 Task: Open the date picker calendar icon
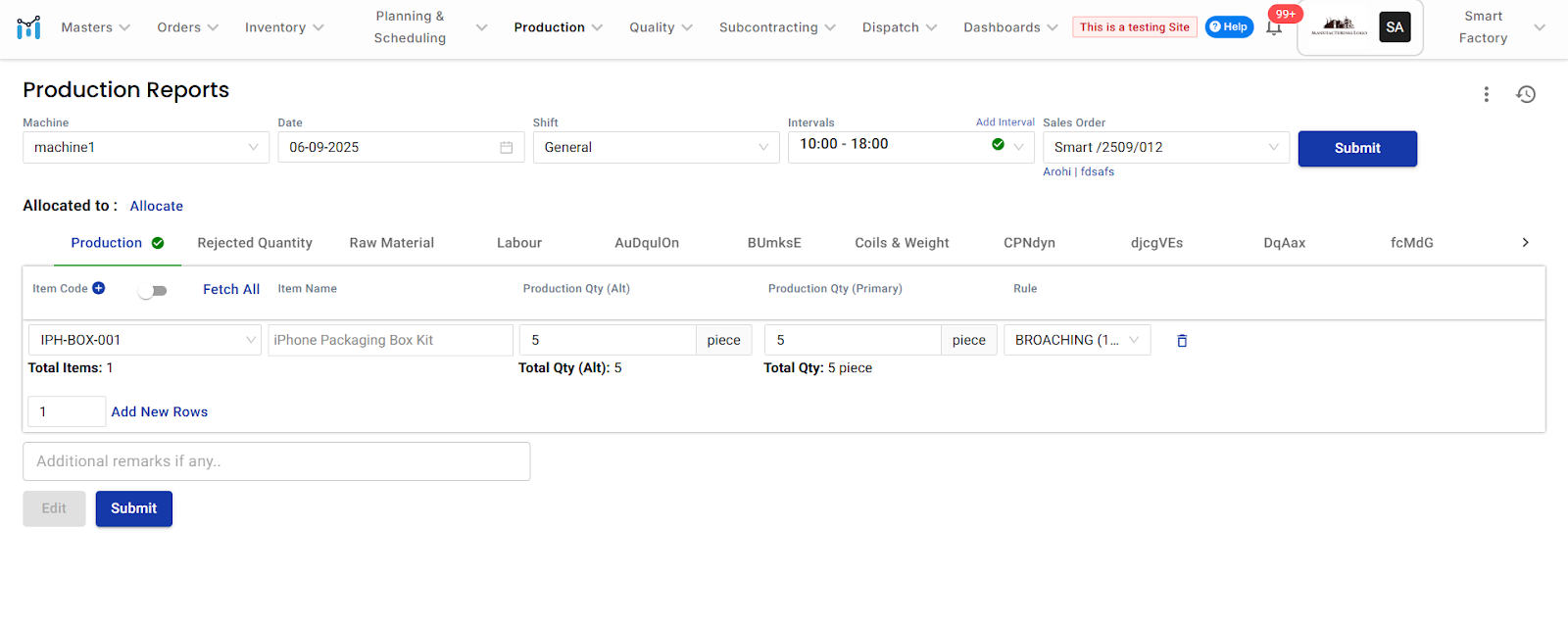507,148
